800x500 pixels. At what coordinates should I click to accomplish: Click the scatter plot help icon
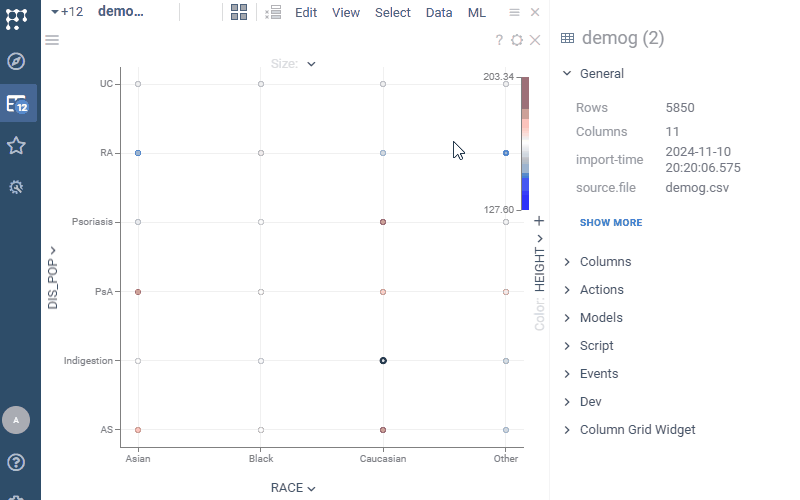[x=499, y=40]
